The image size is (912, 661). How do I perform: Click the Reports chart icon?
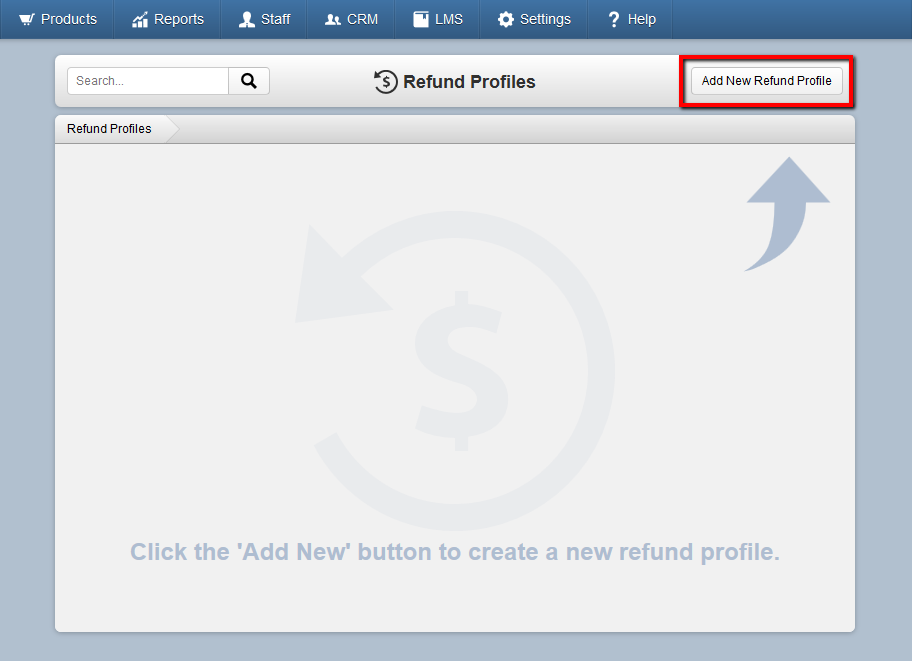(x=140, y=20)
